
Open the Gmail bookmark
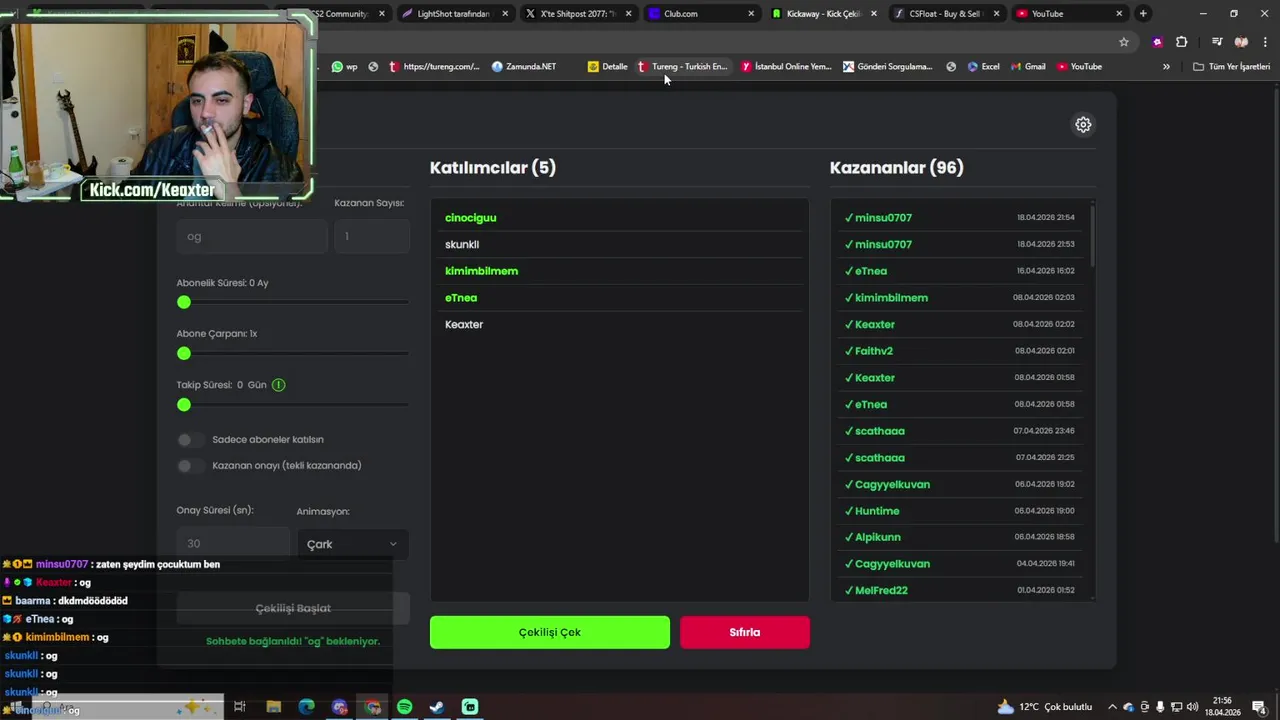(1028, 67)
